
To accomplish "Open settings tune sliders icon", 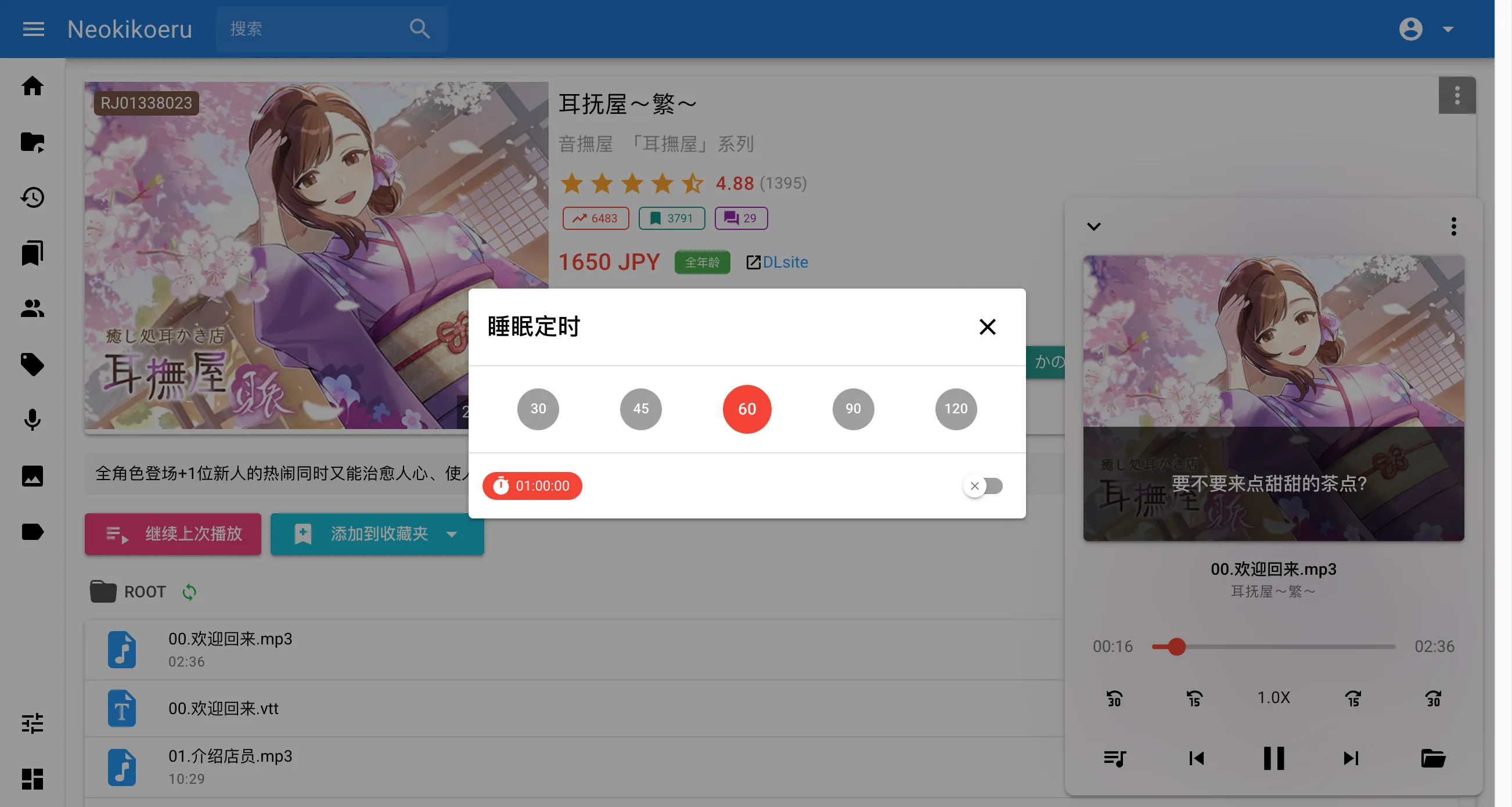I will 33,723.
